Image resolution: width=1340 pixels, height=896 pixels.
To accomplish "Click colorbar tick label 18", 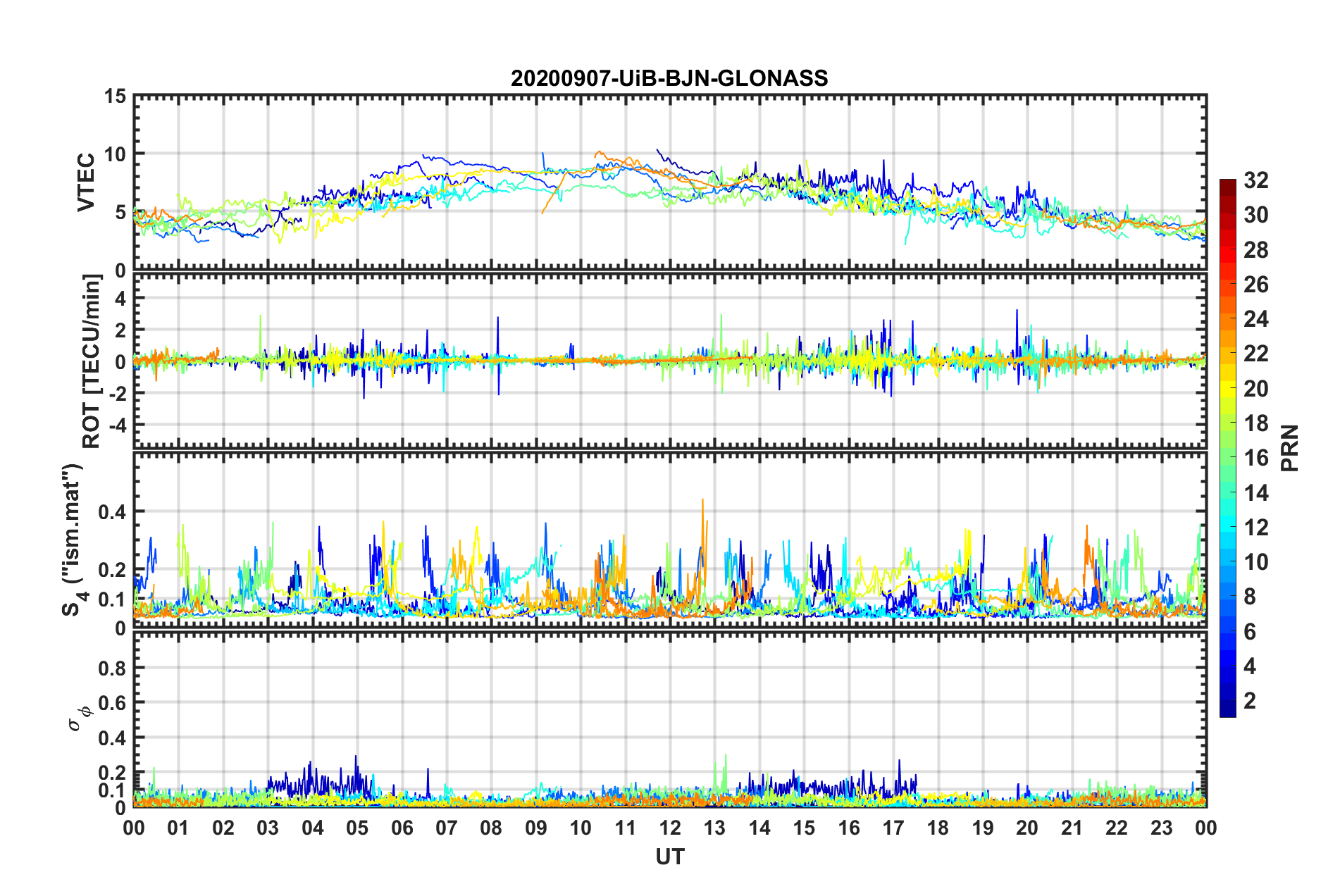I will point(1255,423).
